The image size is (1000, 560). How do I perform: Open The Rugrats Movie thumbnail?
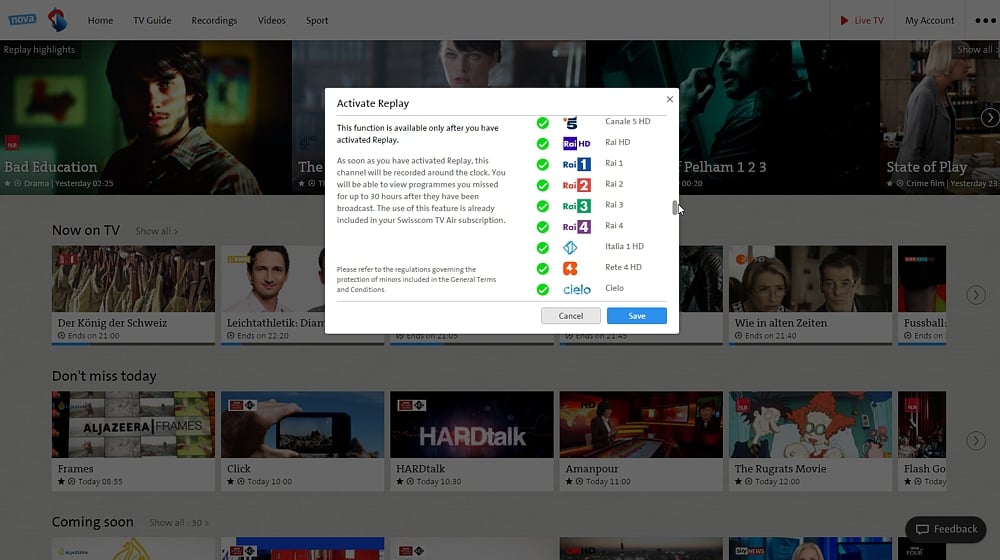(810, 425)
